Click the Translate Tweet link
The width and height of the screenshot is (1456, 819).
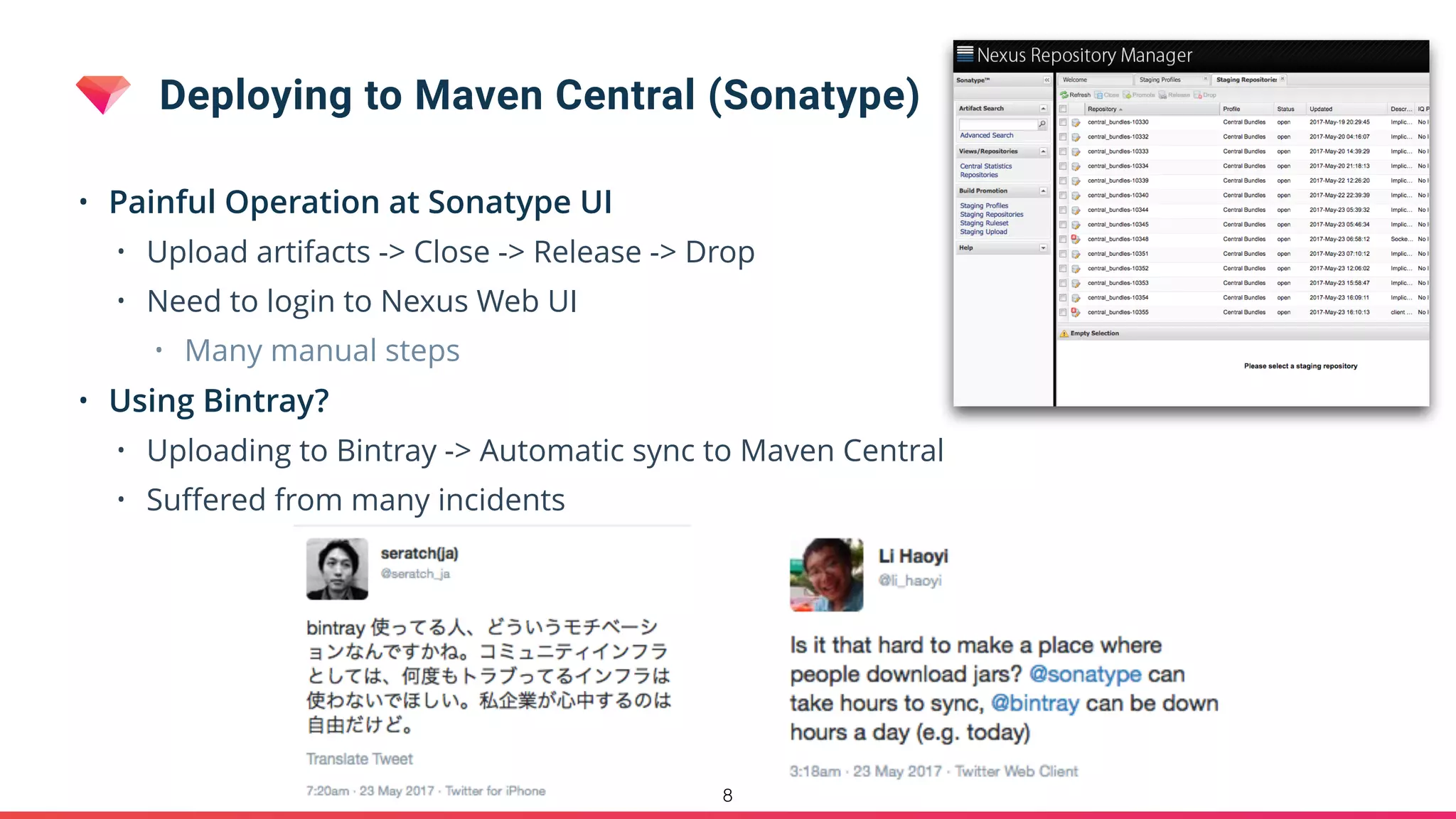[359, 759]
